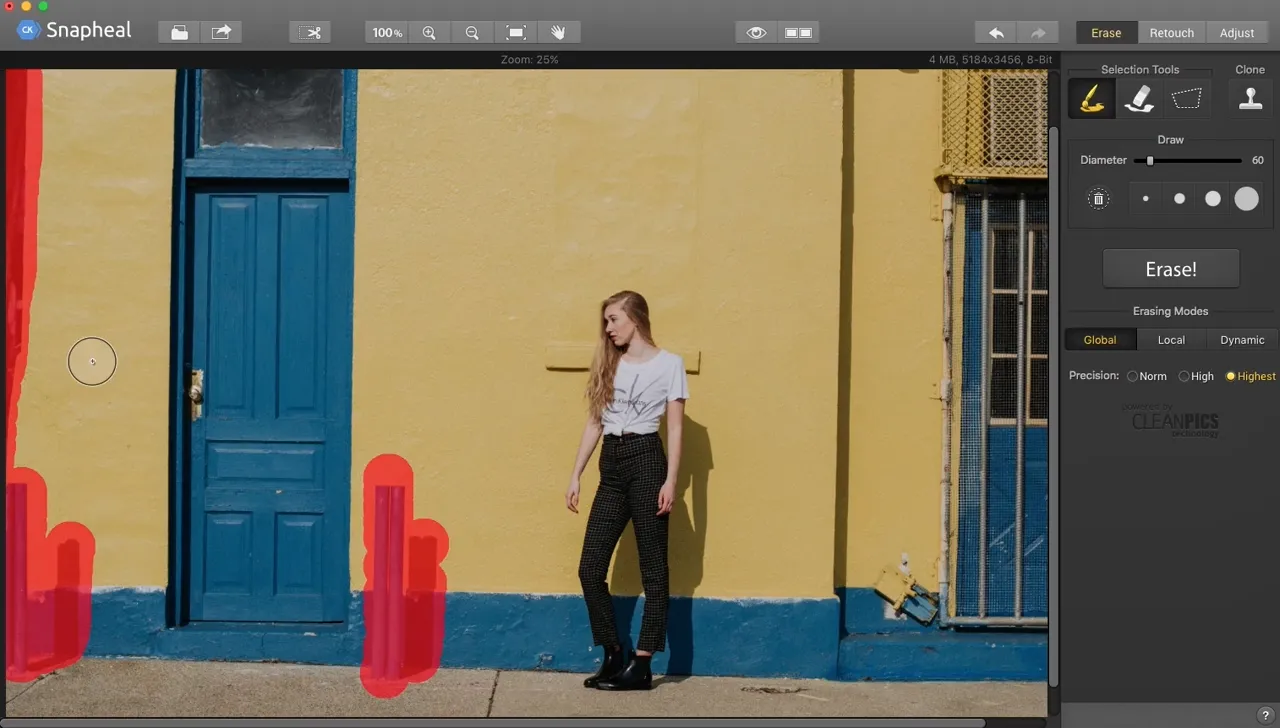Click the open image file icon
Screen dimensions: 1280x728
[179, 32]
